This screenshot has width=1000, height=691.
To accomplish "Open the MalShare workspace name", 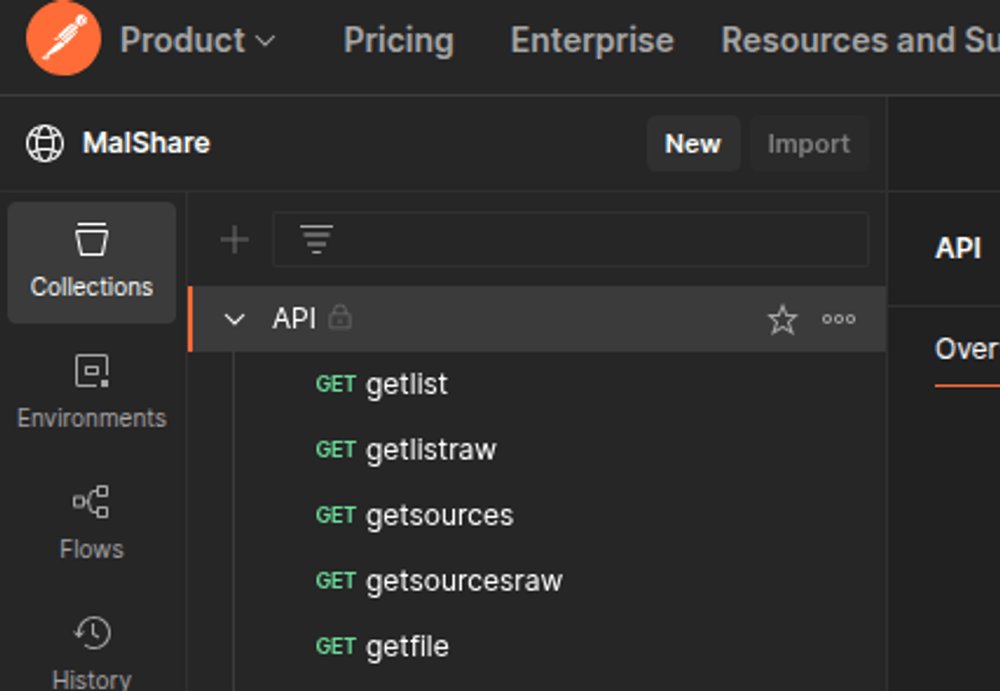I will pos(146,143).
